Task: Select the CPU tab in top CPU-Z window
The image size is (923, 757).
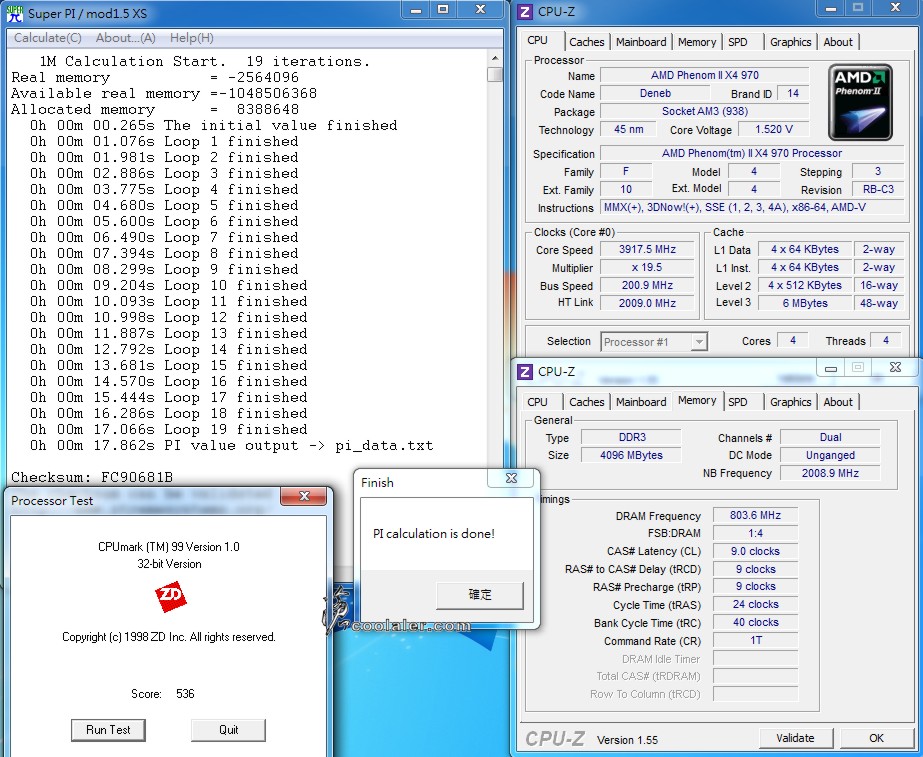Action: [537, 40]
